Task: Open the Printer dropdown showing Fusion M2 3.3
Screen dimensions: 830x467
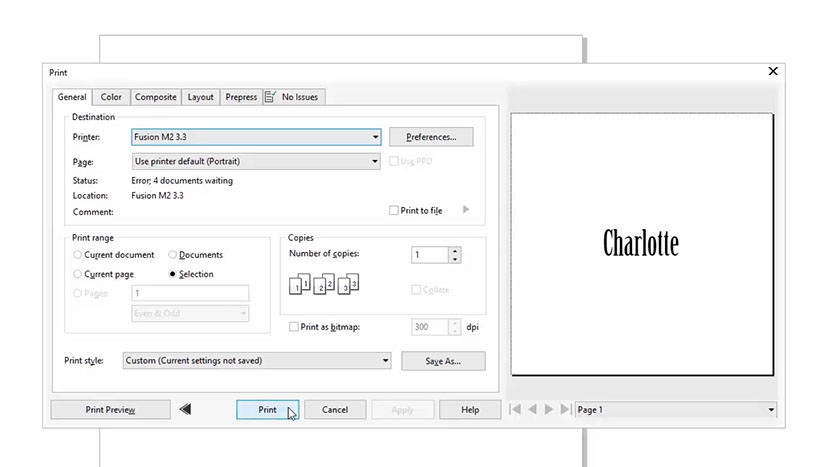Action: [x=256, y=137]
